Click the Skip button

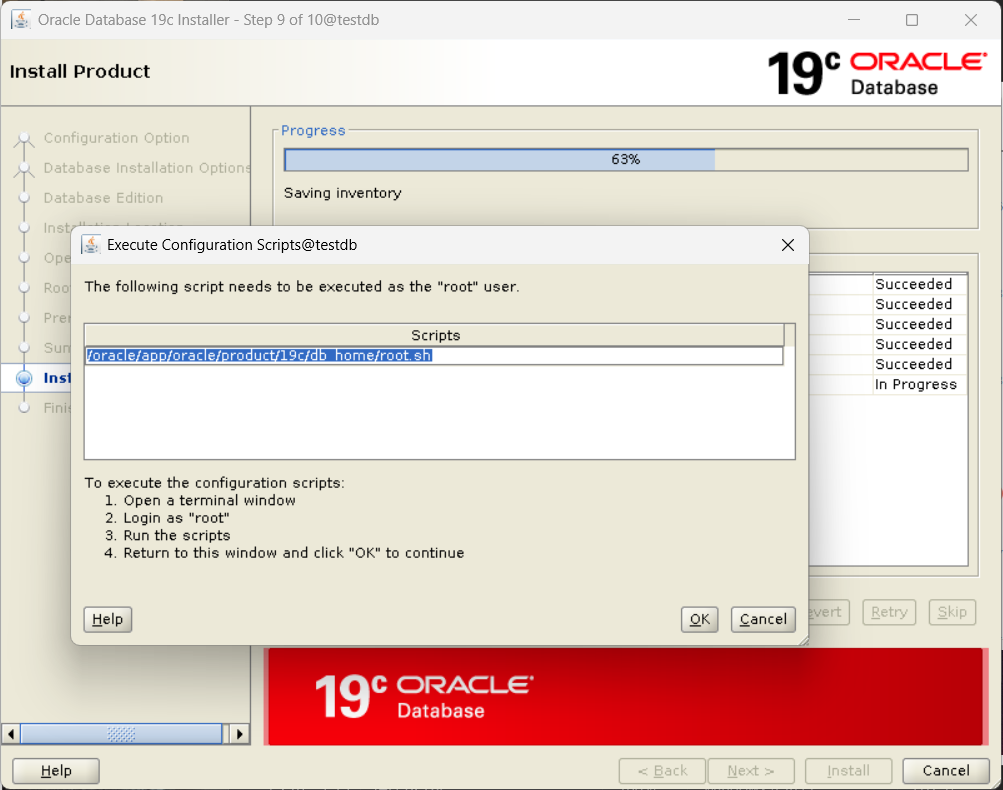click(x=952, y=612)
